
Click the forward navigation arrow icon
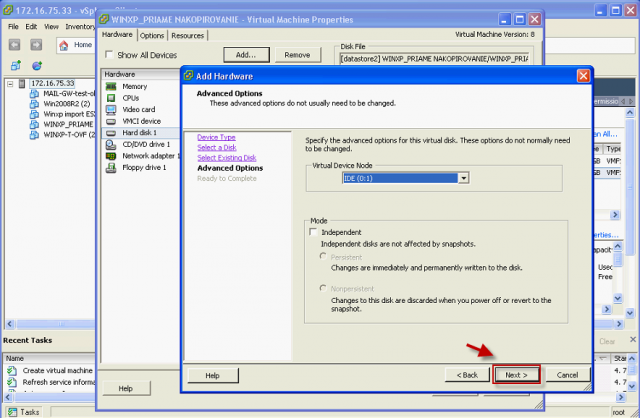coord(36,44)
